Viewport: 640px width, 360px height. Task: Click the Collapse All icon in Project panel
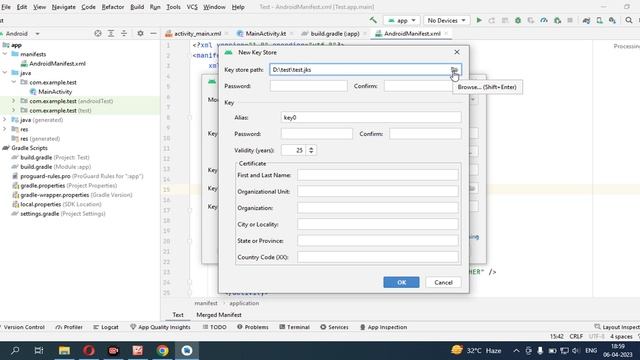tap(124, 33)
